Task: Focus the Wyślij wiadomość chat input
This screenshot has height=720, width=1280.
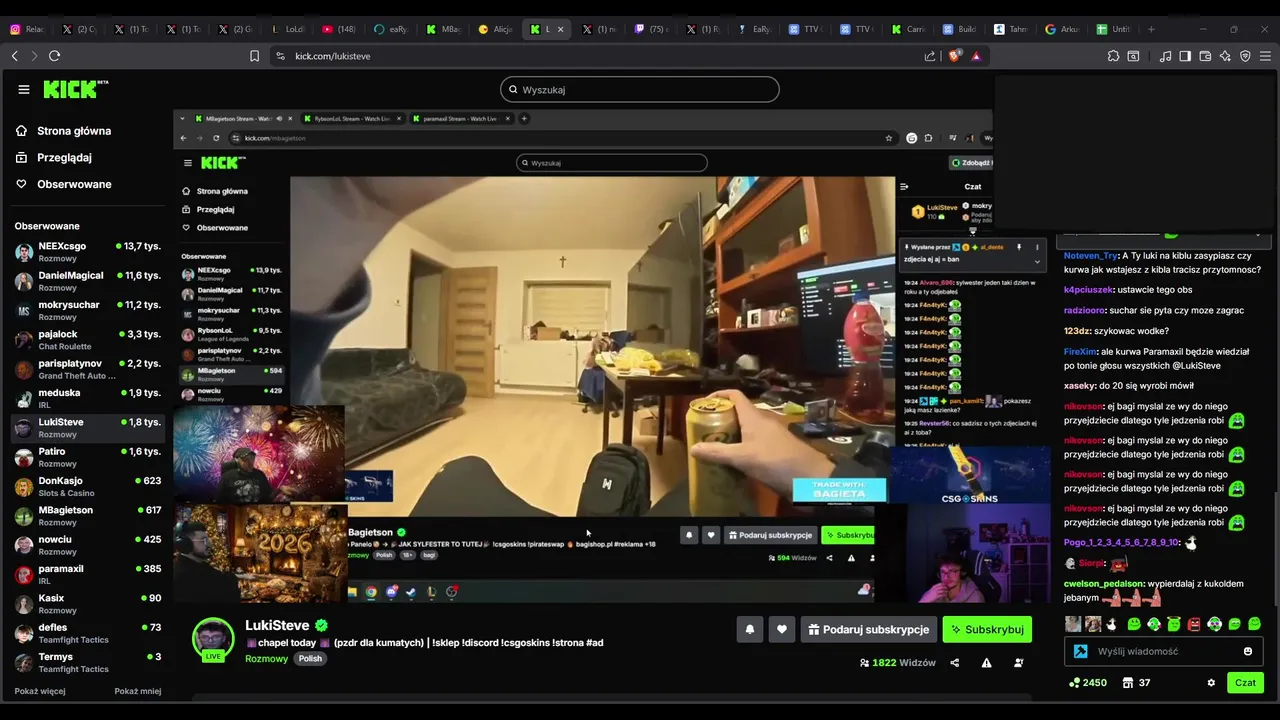Action: 1164,651
